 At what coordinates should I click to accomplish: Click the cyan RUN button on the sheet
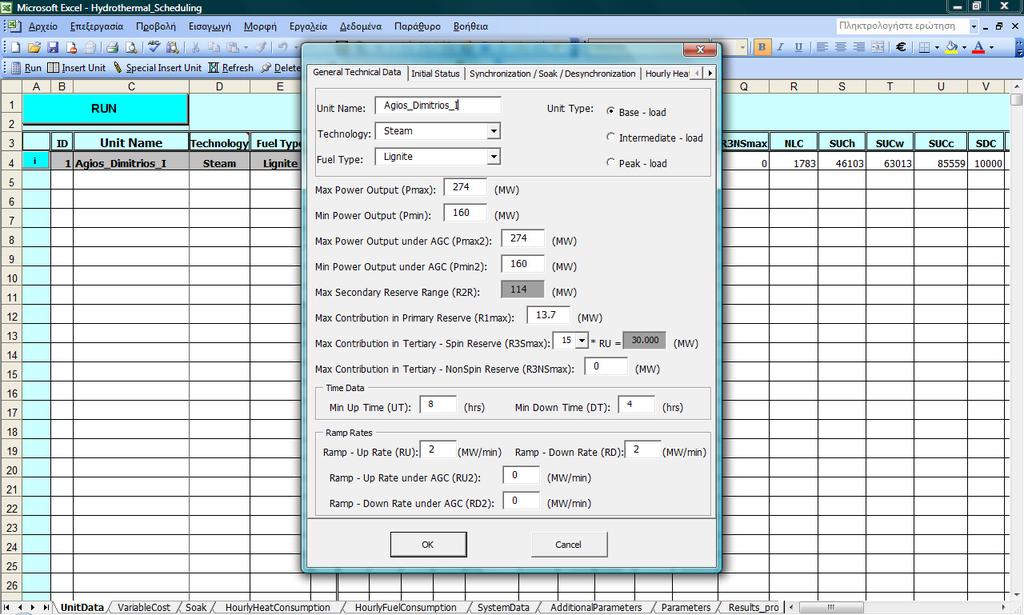104,109
